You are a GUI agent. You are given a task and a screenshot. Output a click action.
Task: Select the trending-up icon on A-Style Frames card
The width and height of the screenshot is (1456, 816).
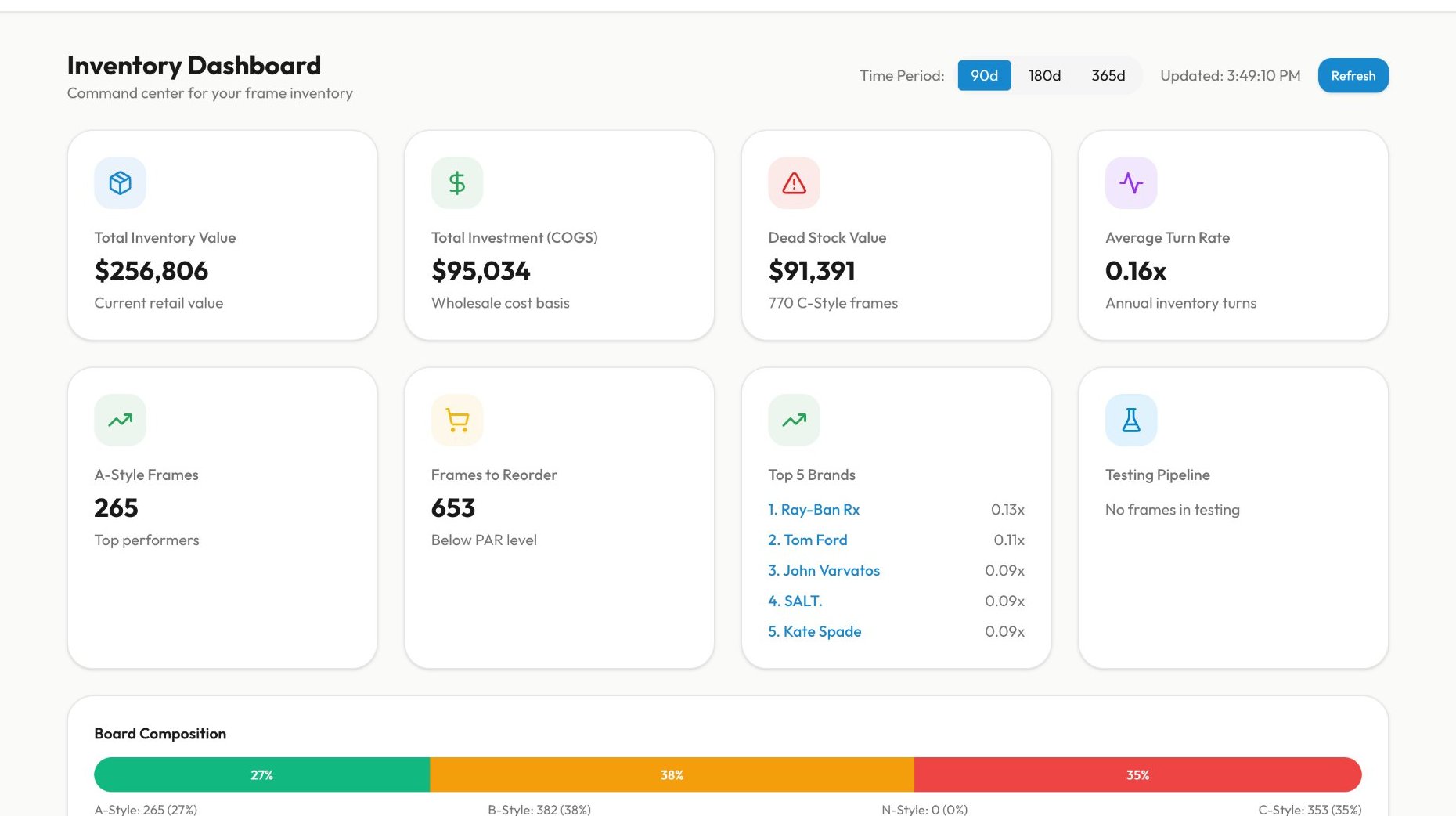[x=120, y=420]
